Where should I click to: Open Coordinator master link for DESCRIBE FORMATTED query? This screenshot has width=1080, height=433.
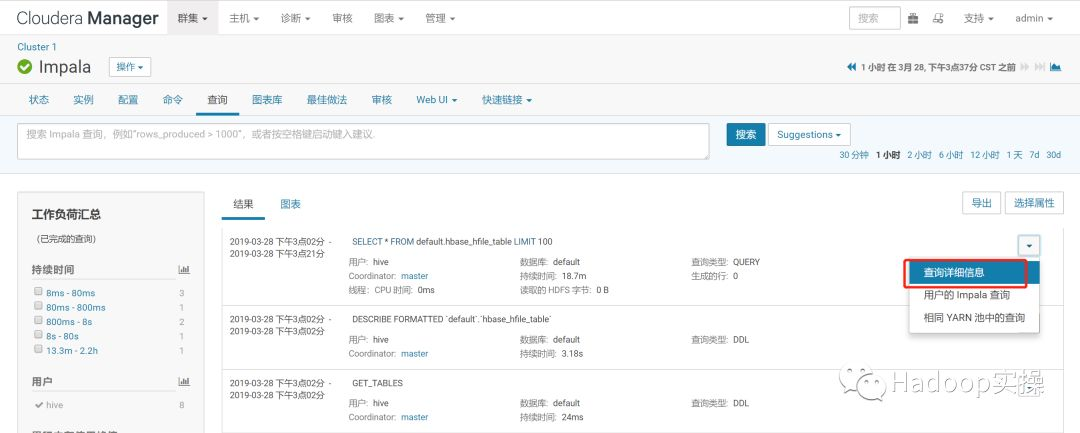pos(415,353)
